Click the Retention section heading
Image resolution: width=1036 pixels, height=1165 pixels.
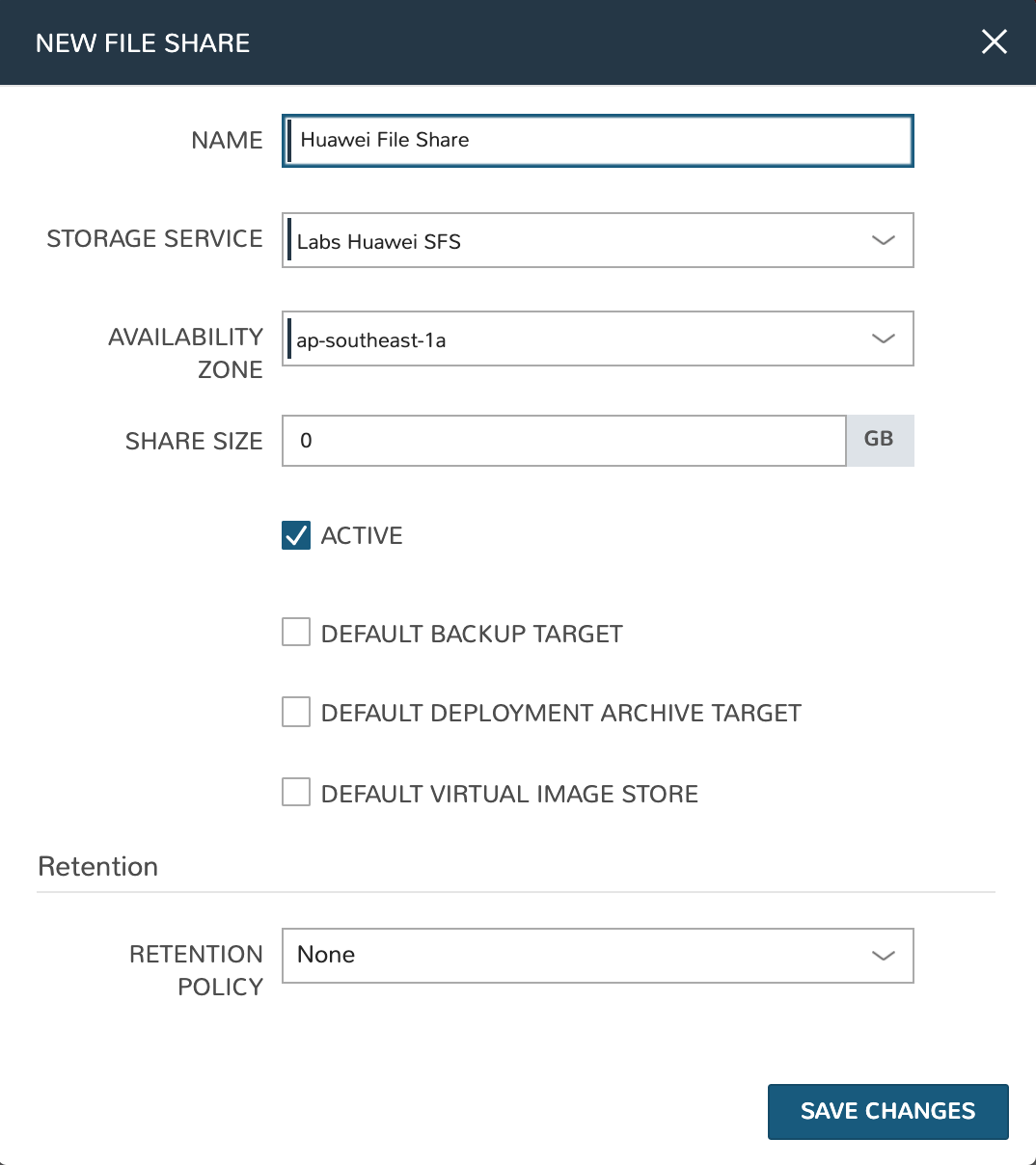(97, 866)
